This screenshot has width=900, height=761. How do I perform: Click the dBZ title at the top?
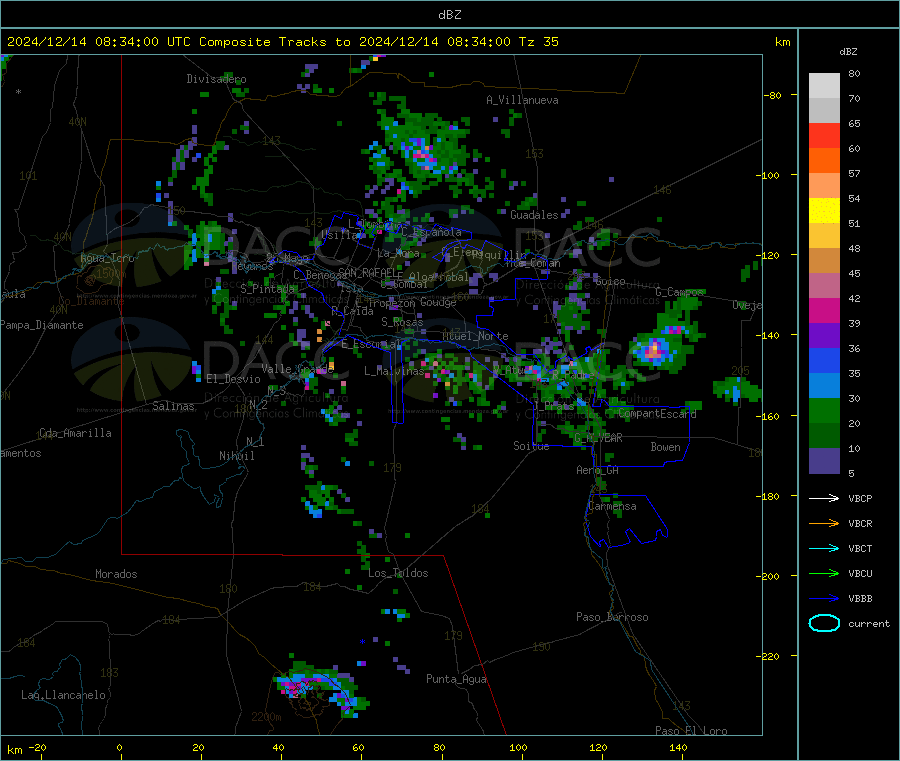[449, 15]
